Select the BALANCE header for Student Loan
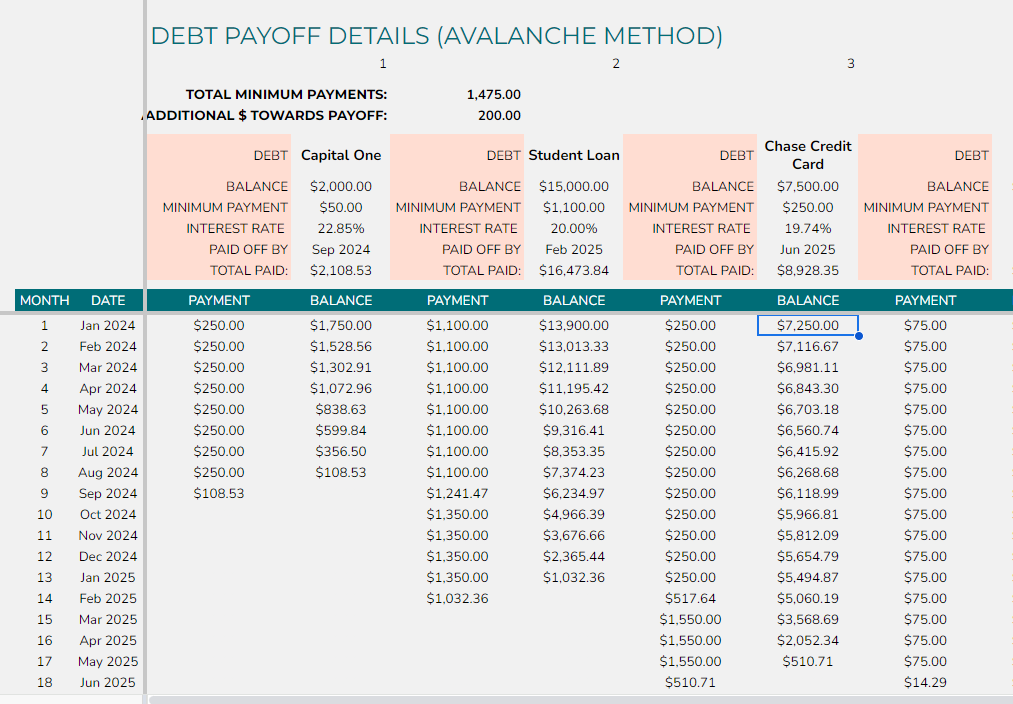The height and width of the screenshot is (704, 1013). 573,299
